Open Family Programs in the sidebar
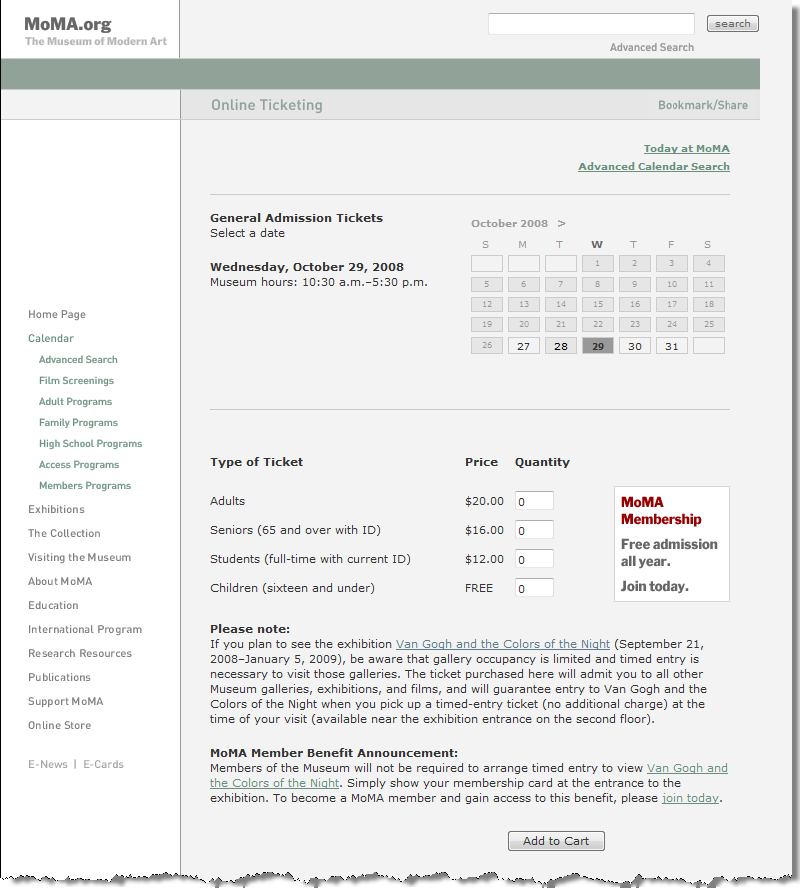The image size is (800, 888). (x=78, y=422)
